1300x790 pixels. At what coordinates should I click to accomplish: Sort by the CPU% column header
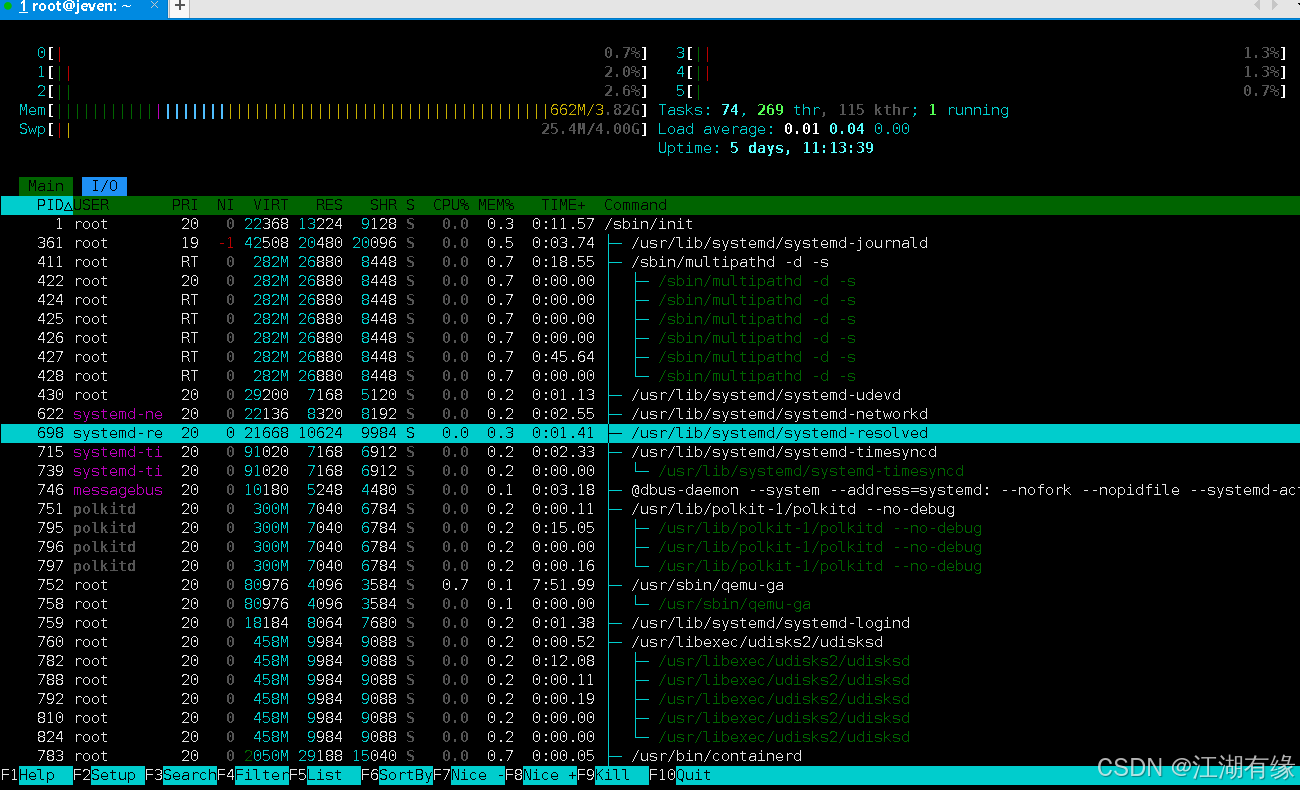coord(451,205)
